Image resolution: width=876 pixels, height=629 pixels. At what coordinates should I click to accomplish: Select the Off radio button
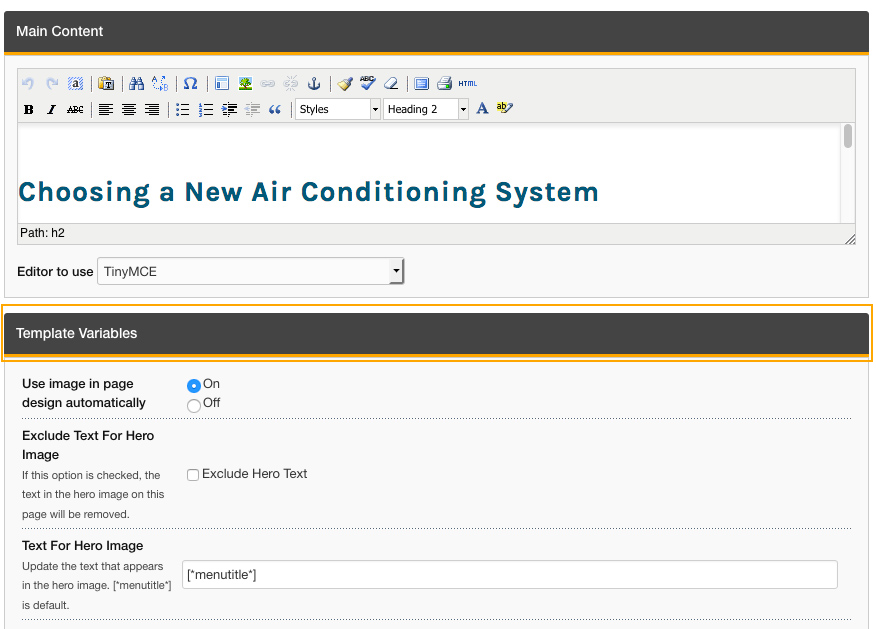[x=194, y=405]
